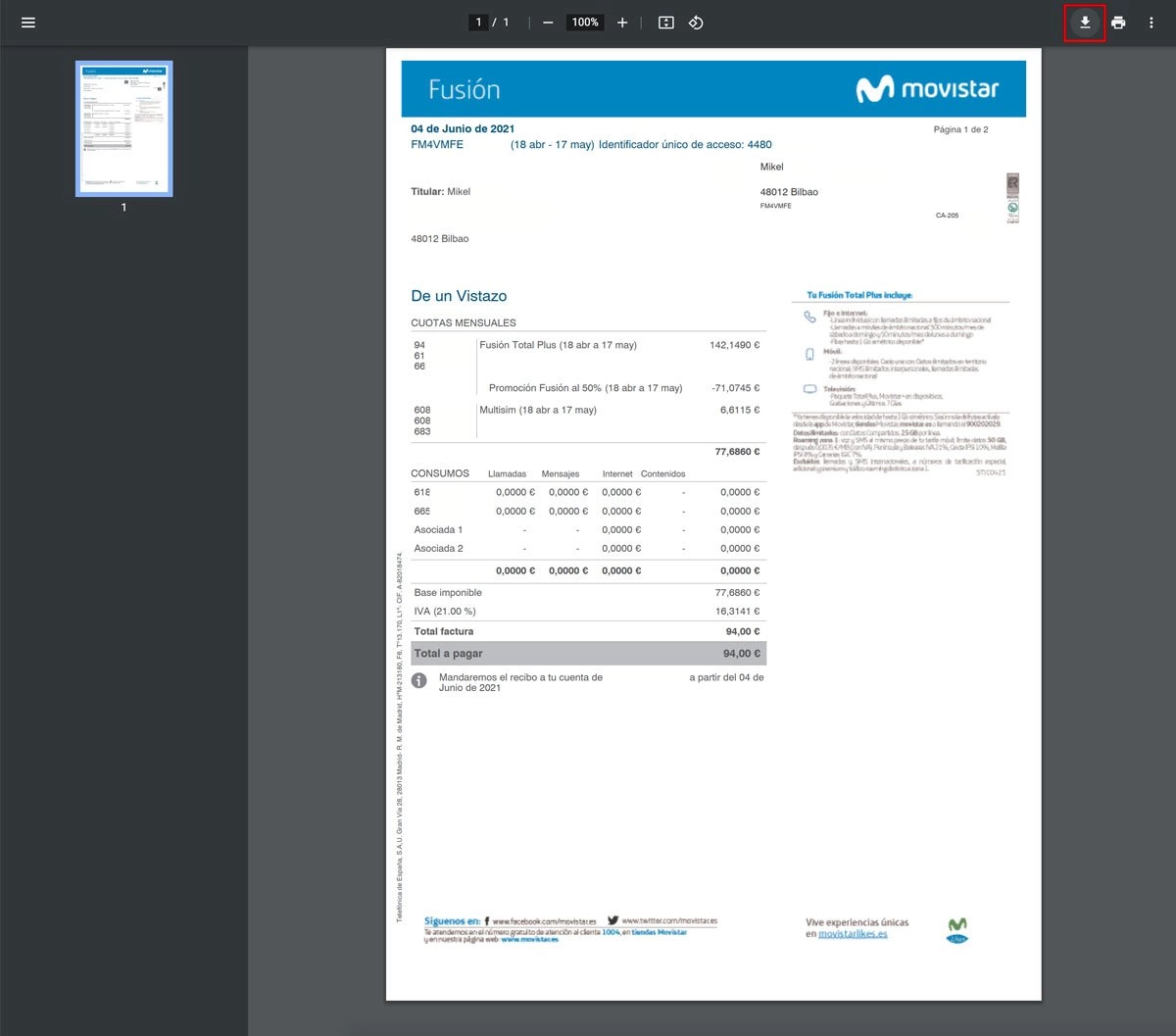Edit the 100% zoom level field
The width and height of the screenshot is (1176, 1036).
point(585,23)
